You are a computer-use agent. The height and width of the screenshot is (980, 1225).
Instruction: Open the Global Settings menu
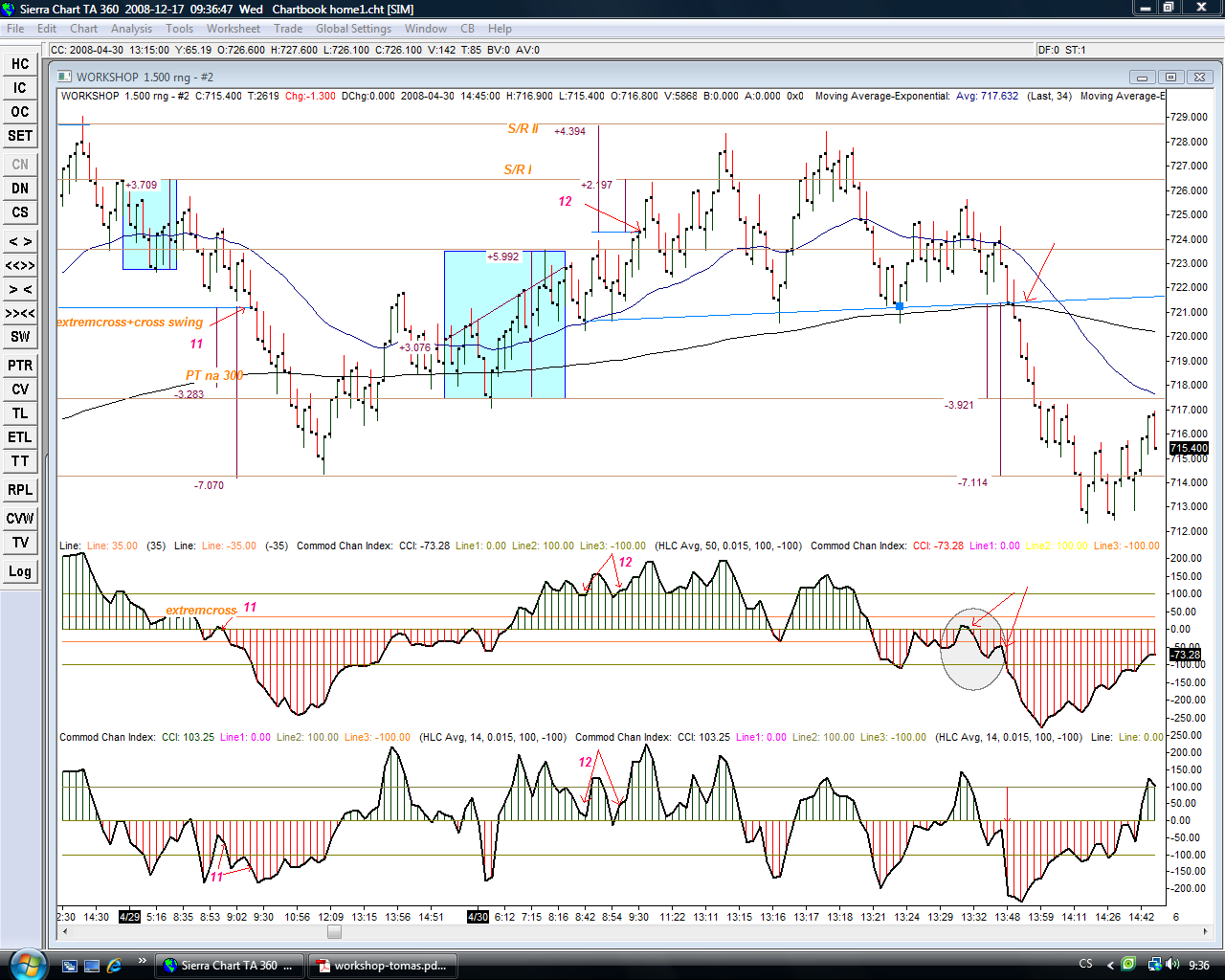pos(353,29)
